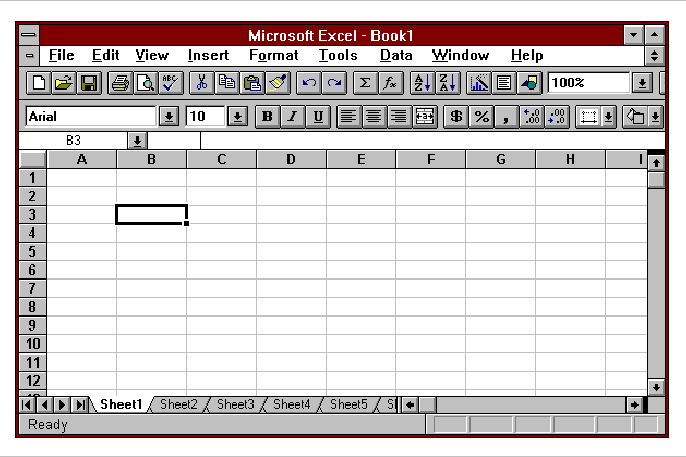
Task: Toggle Bold formatting
Action: [267, 117]
